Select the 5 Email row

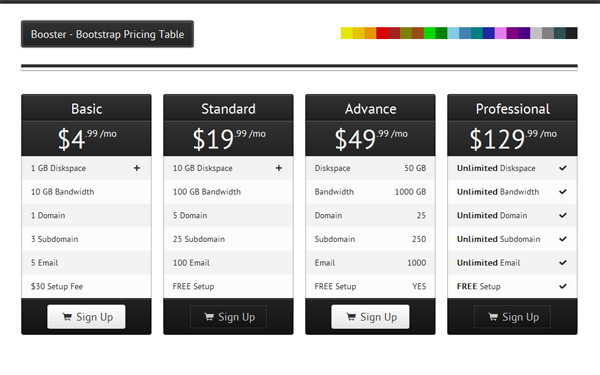pyautogui.click(x=86, y=263)
